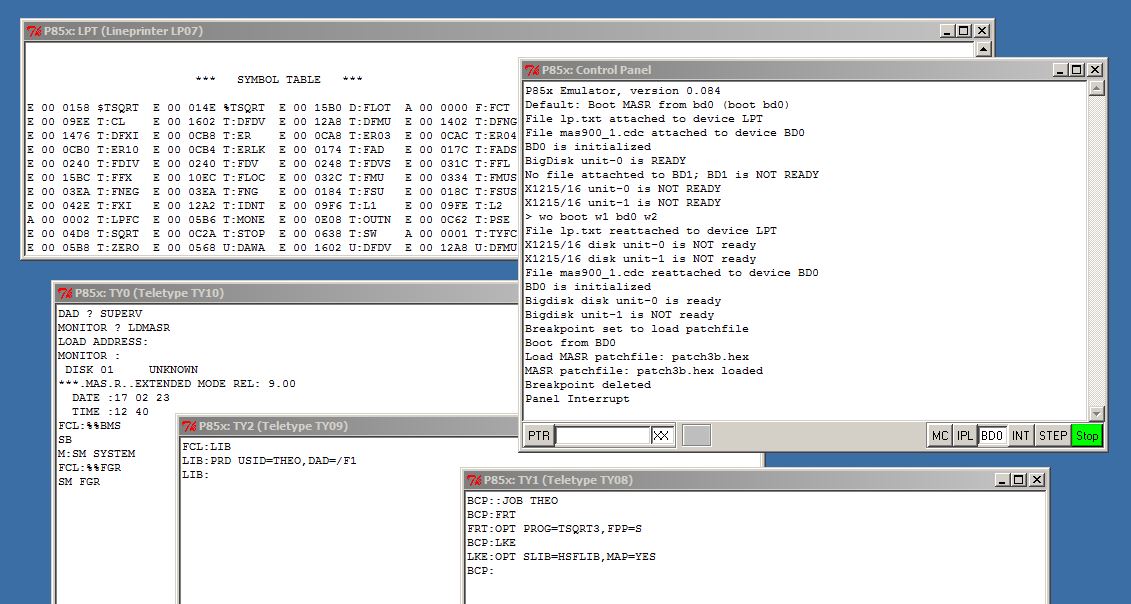The height and width of the screenshot is (604, 1131).
Task: Click 'Panel Interrupt' log line
Action: (577, 398)
